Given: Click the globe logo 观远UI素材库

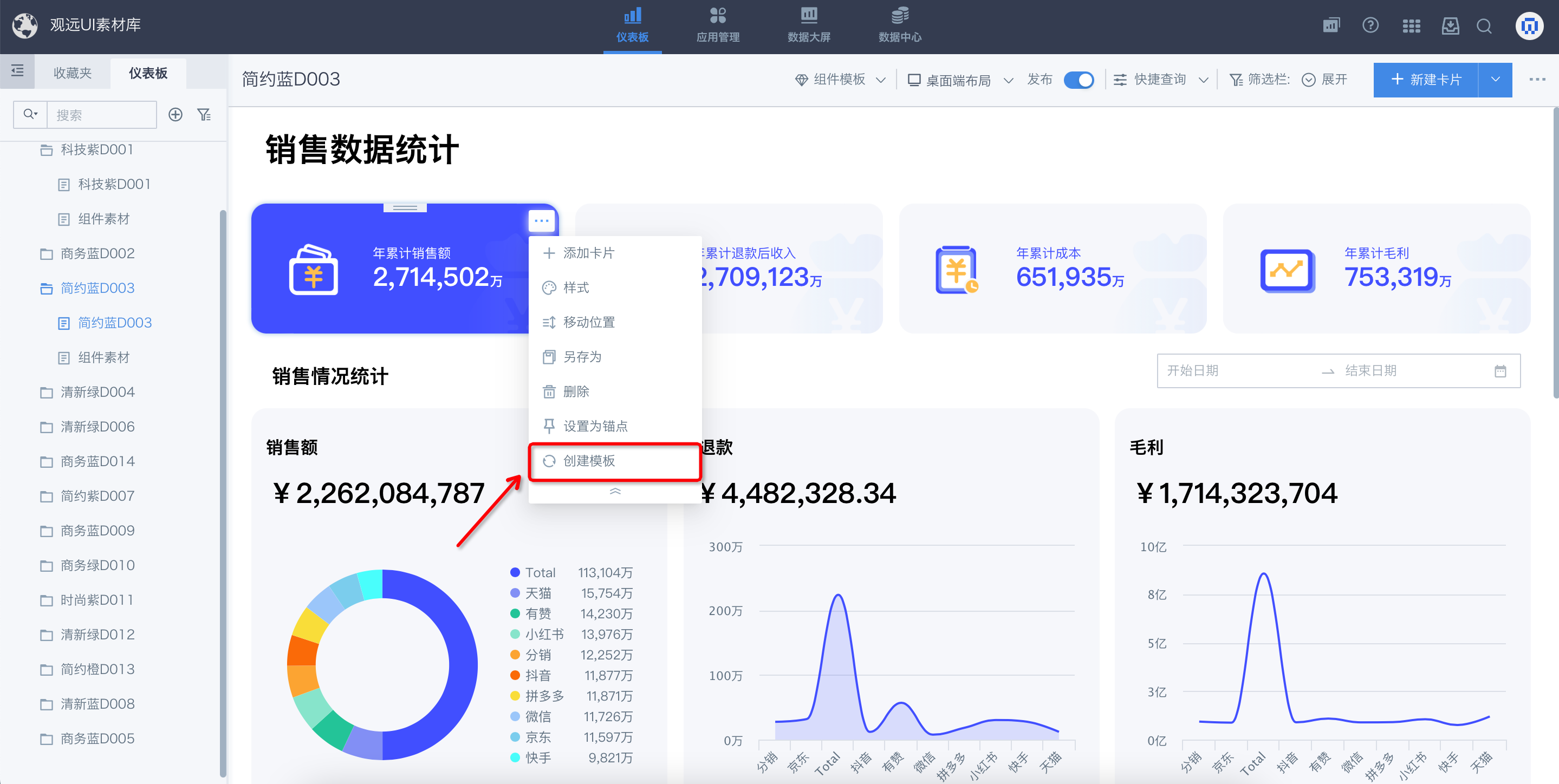Looking at the screenshot, I should [25, 25].
